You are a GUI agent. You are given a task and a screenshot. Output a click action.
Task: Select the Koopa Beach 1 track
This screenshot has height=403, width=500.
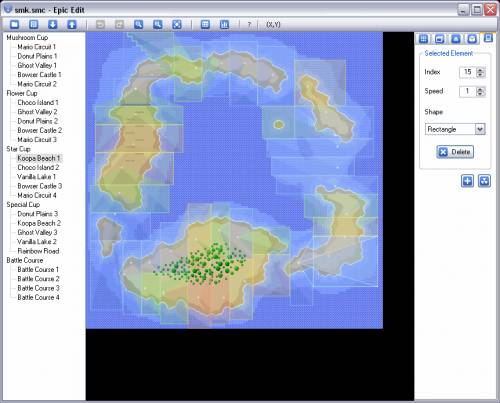click(x=39, y=158)
